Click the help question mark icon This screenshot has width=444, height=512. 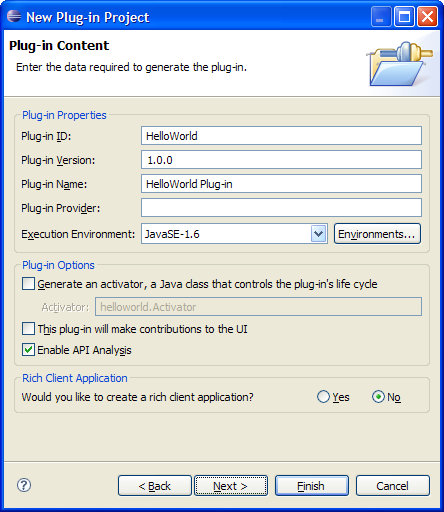[24, 485]
